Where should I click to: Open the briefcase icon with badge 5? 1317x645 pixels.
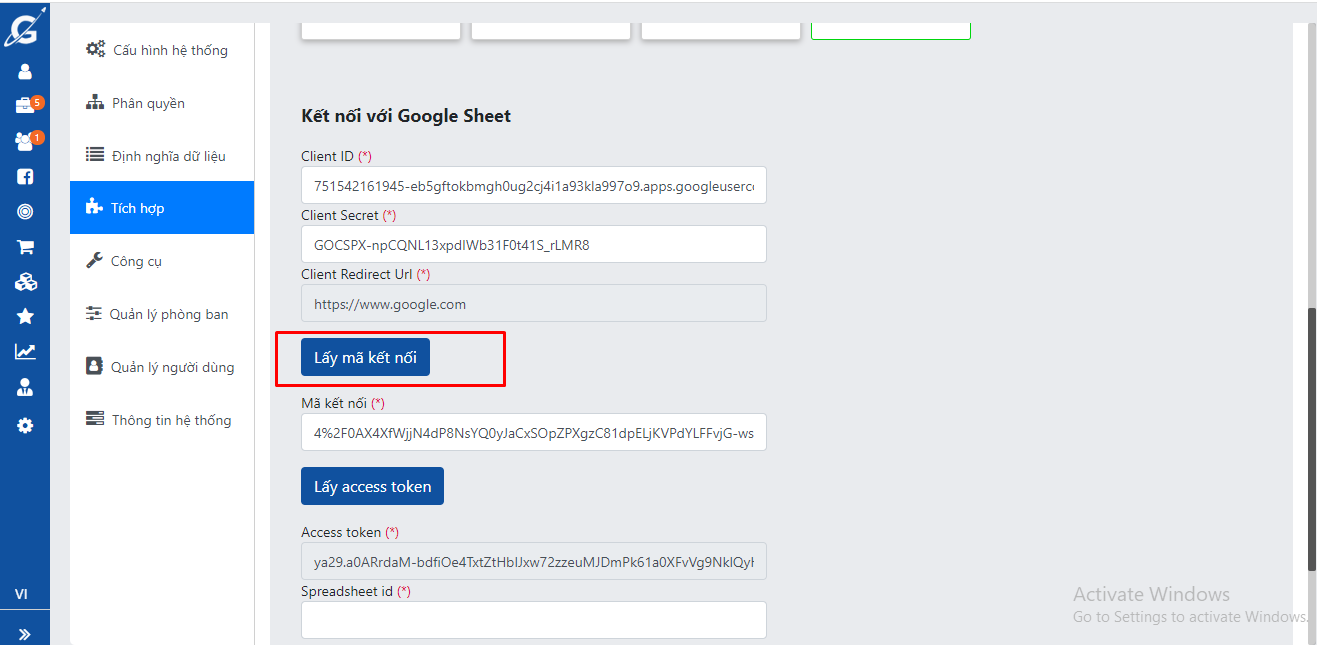(25, 106)
